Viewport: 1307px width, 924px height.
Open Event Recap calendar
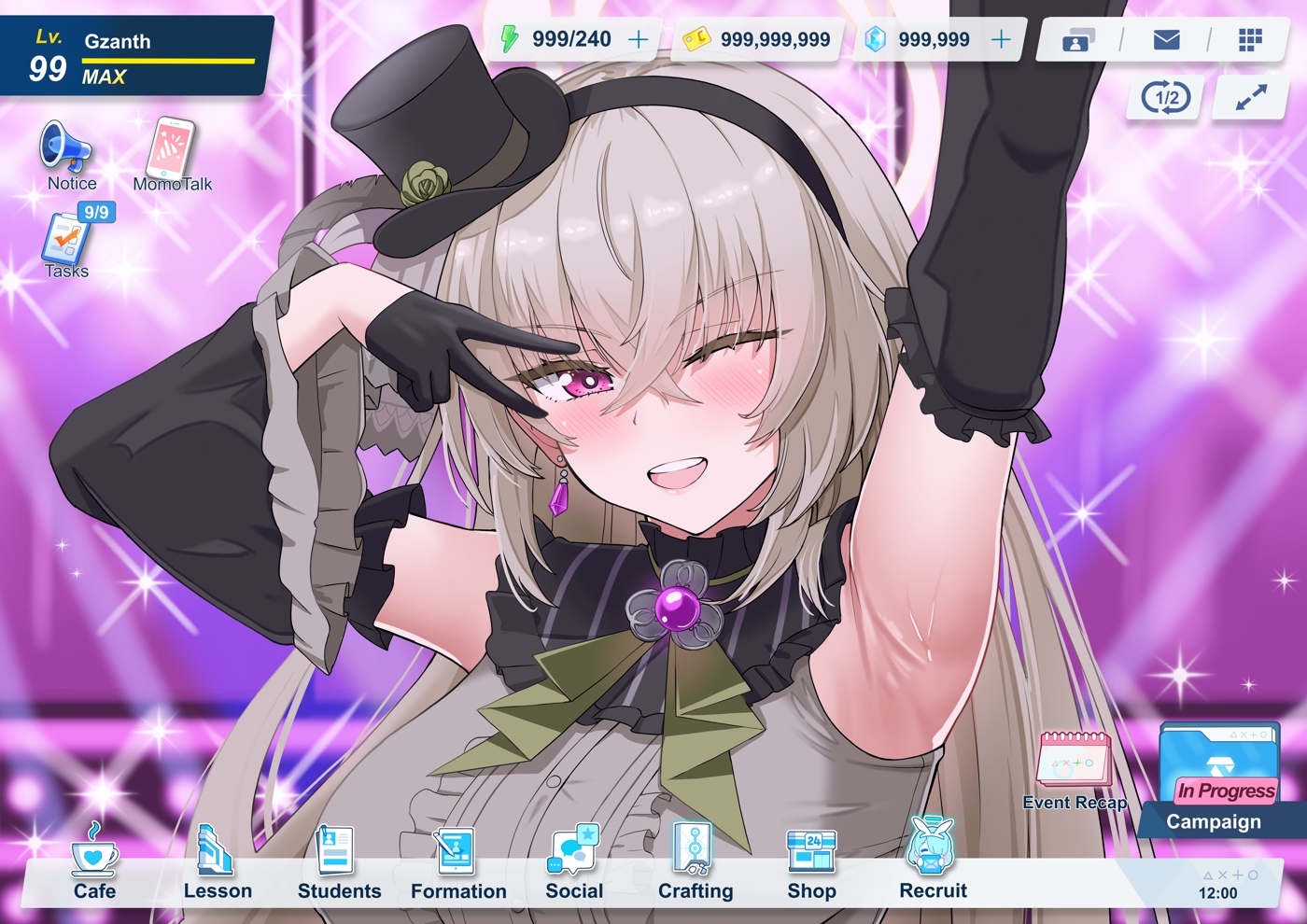pos(1075,771)
